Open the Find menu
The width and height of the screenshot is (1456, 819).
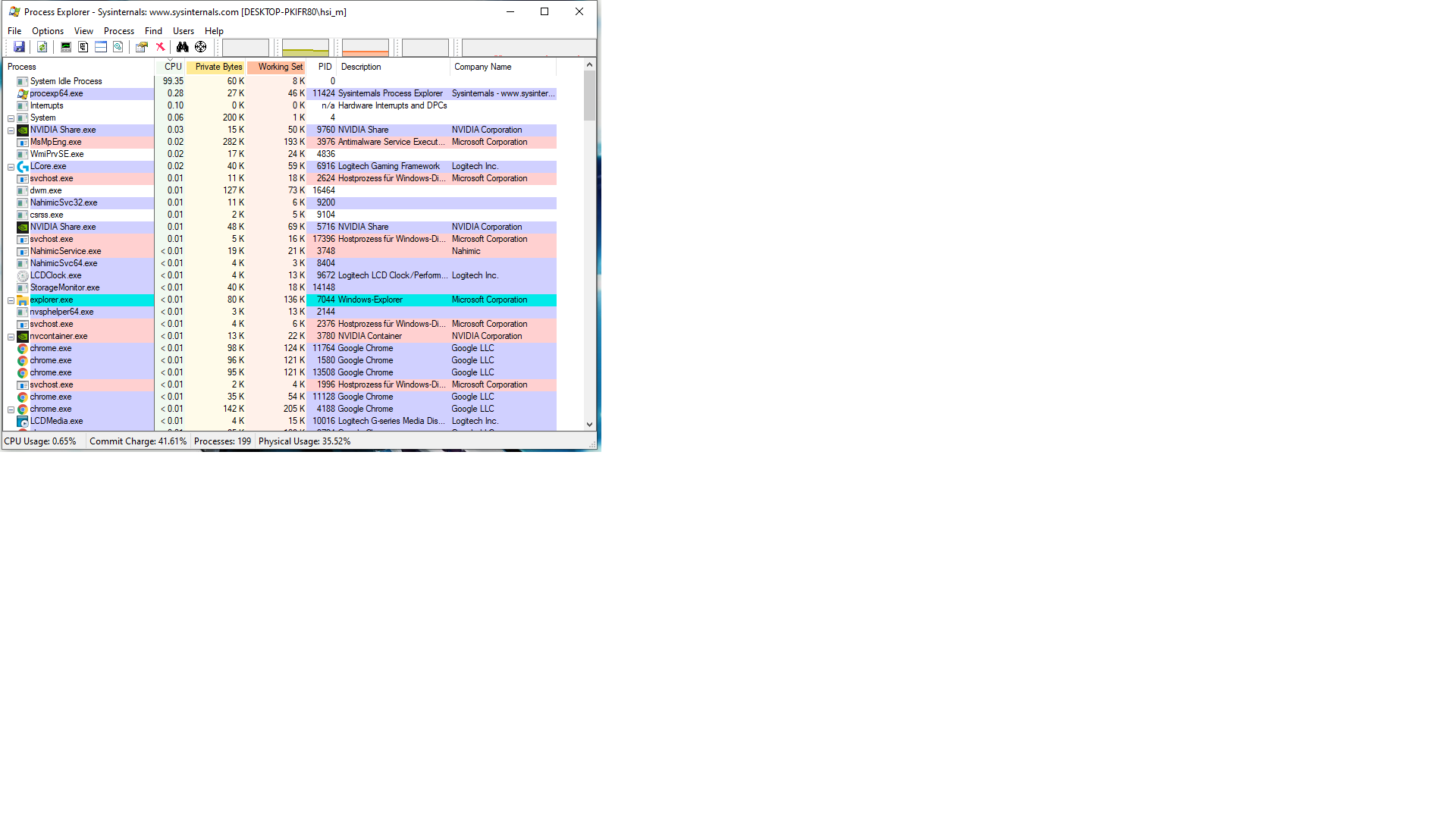tap(153, 31)
